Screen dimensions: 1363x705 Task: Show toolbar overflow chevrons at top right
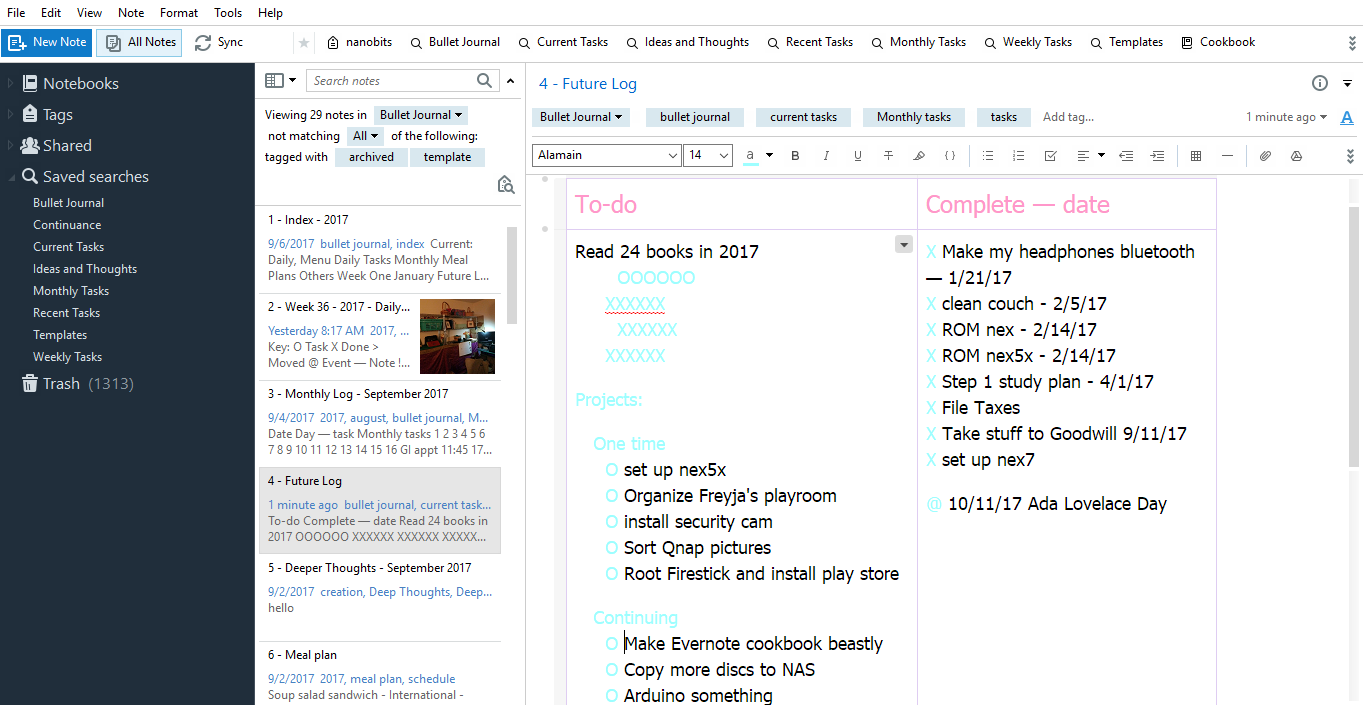coord(1352,43)
